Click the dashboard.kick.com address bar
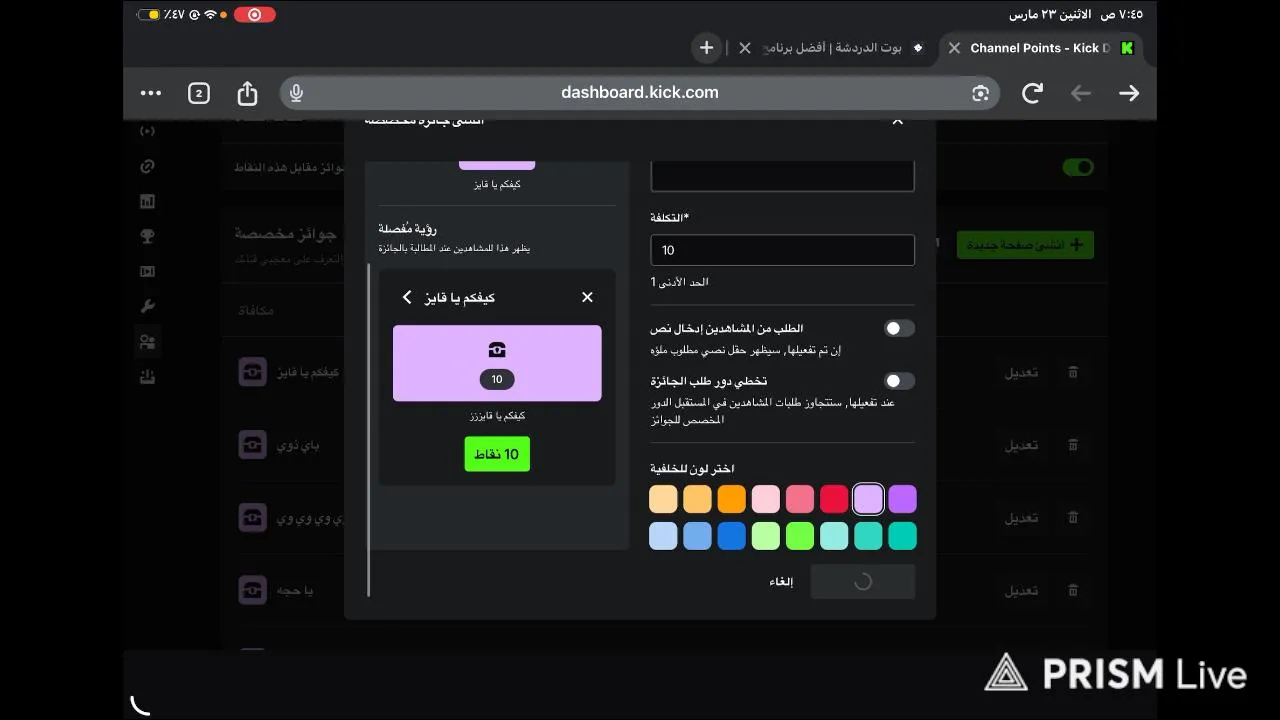 [x=640, y=93]
